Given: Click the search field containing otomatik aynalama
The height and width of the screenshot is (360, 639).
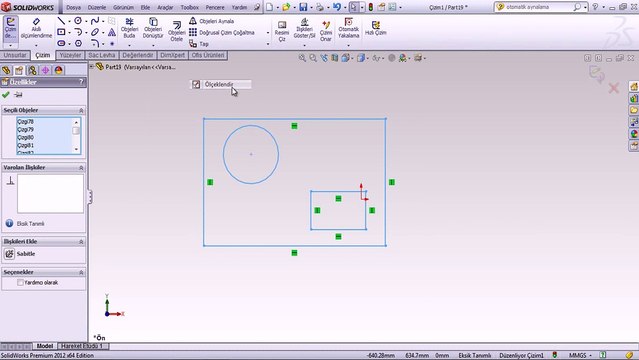Looking at the screenshot, I should (539, 7).
